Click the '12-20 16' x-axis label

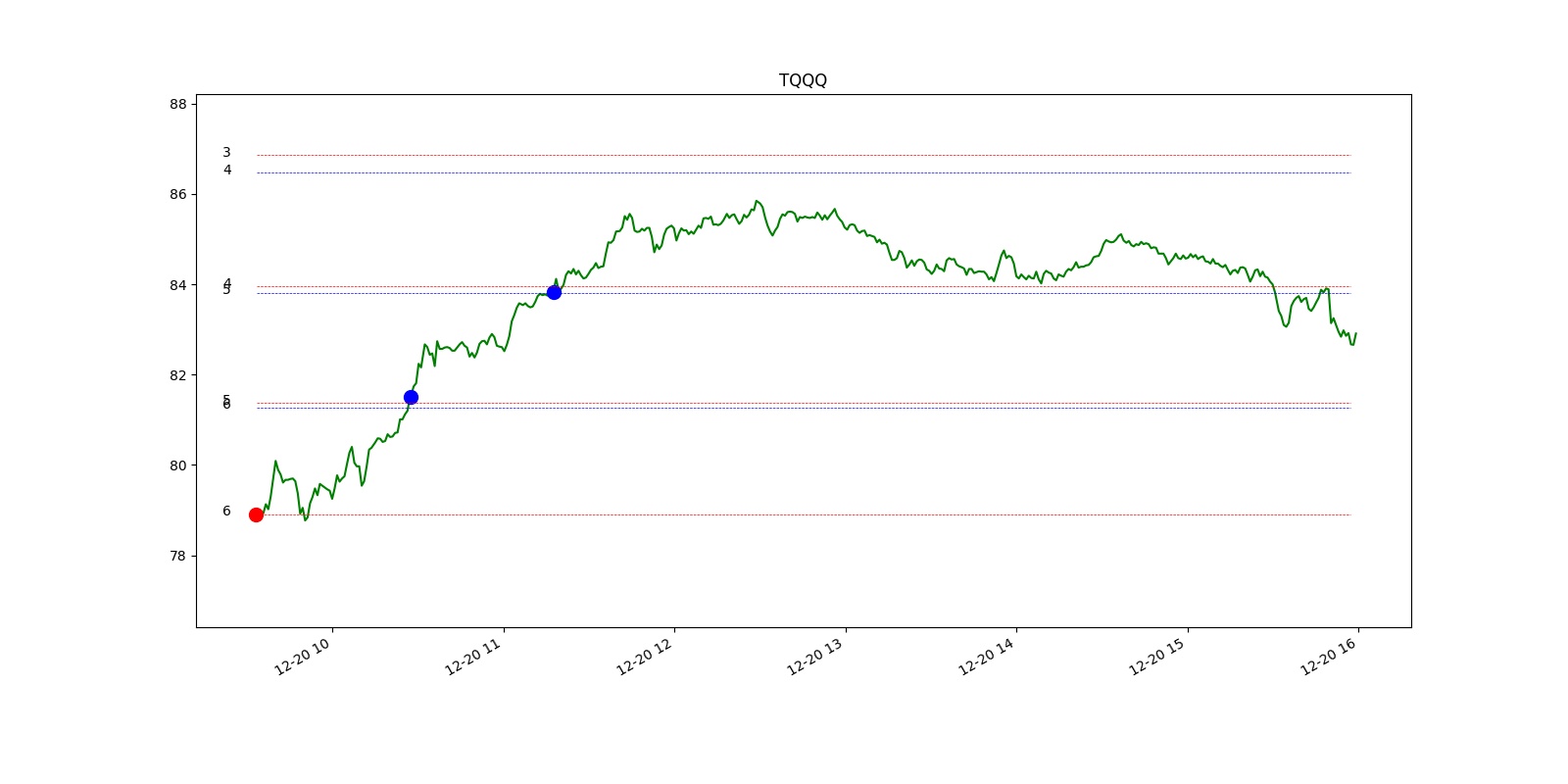point(1329,656)
